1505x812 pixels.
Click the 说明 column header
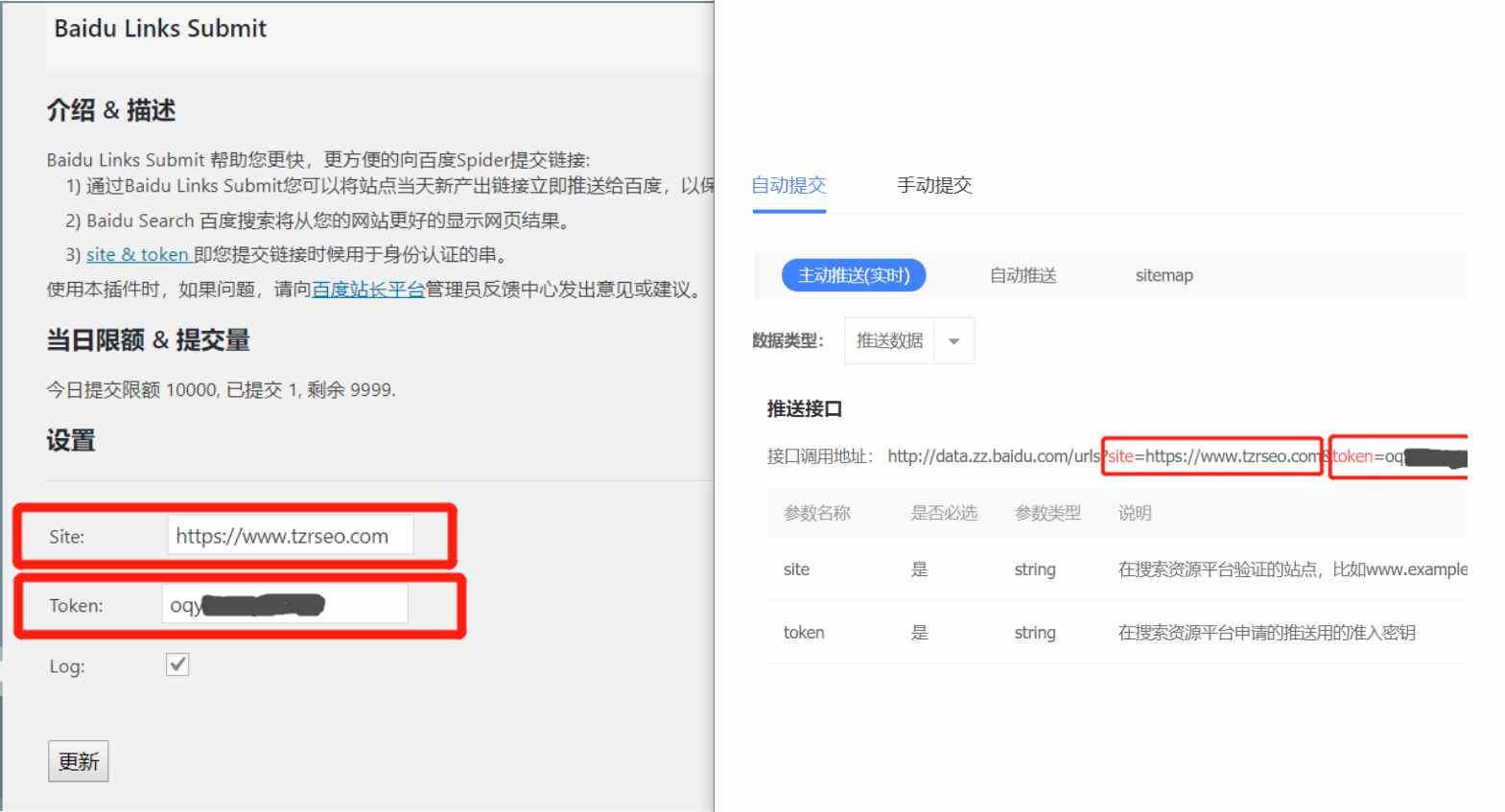click(1135, 513)
